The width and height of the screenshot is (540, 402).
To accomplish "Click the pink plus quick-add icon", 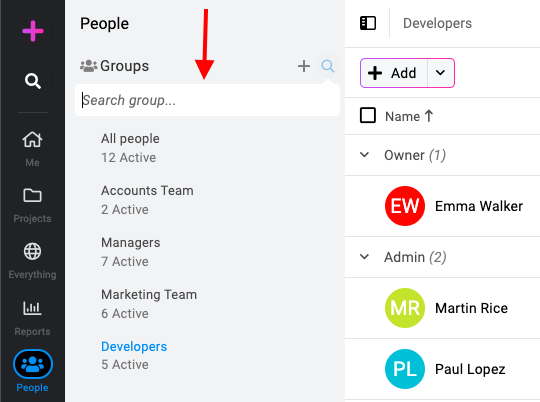I will pyautogui.click(x=33, y=31).
